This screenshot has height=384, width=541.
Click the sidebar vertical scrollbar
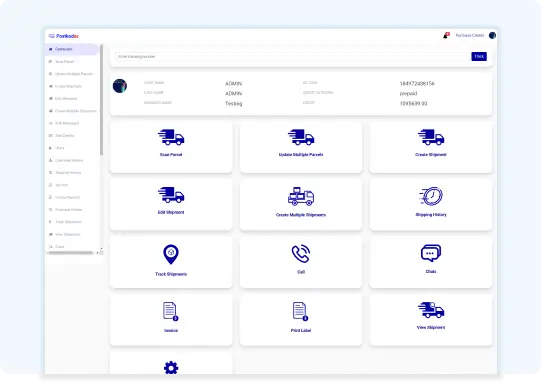coord(101,100)
